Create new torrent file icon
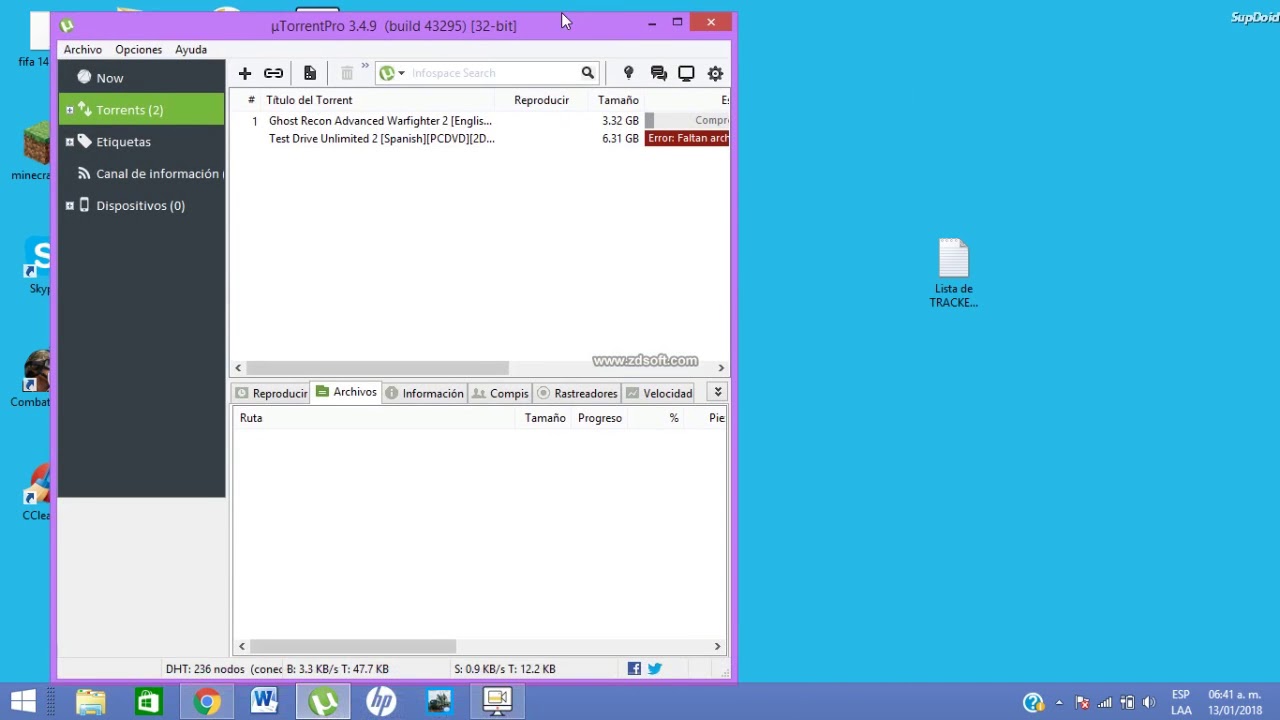Viewport: 1280px width, 720px height. [x=310, y=73]
